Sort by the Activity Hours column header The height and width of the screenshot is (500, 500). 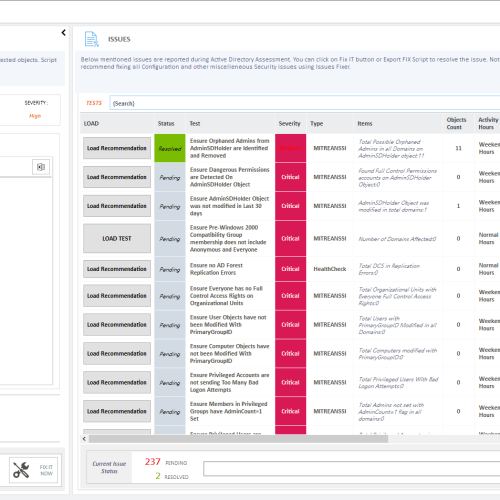487,123
